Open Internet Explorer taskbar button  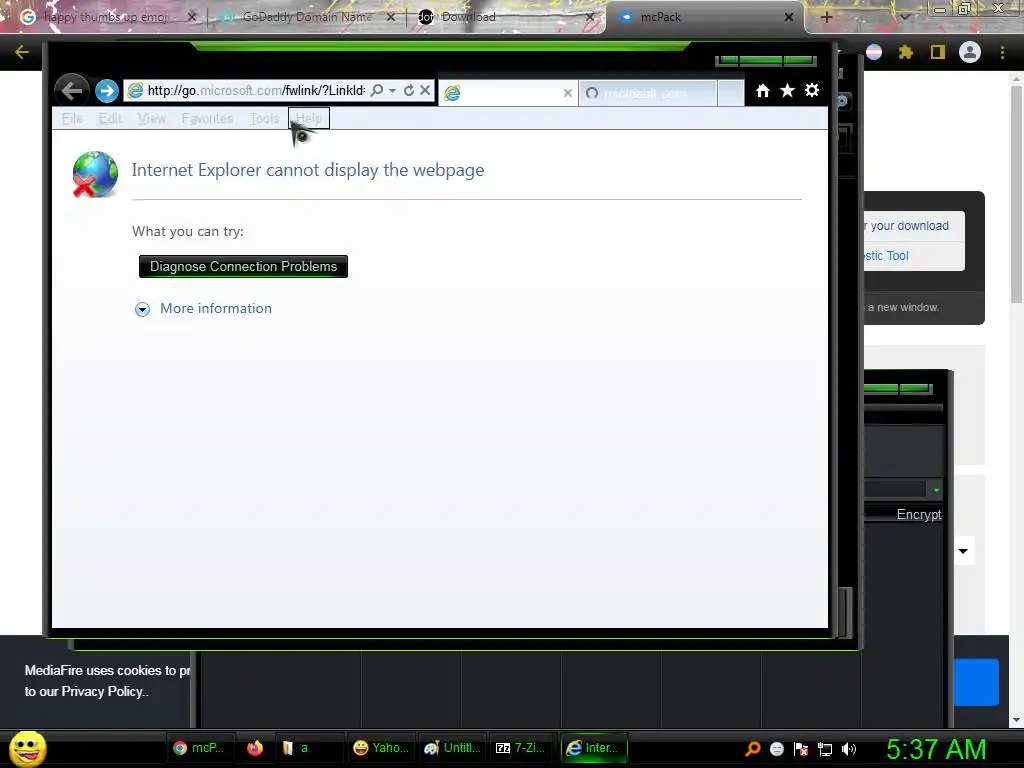pos(593,748)
